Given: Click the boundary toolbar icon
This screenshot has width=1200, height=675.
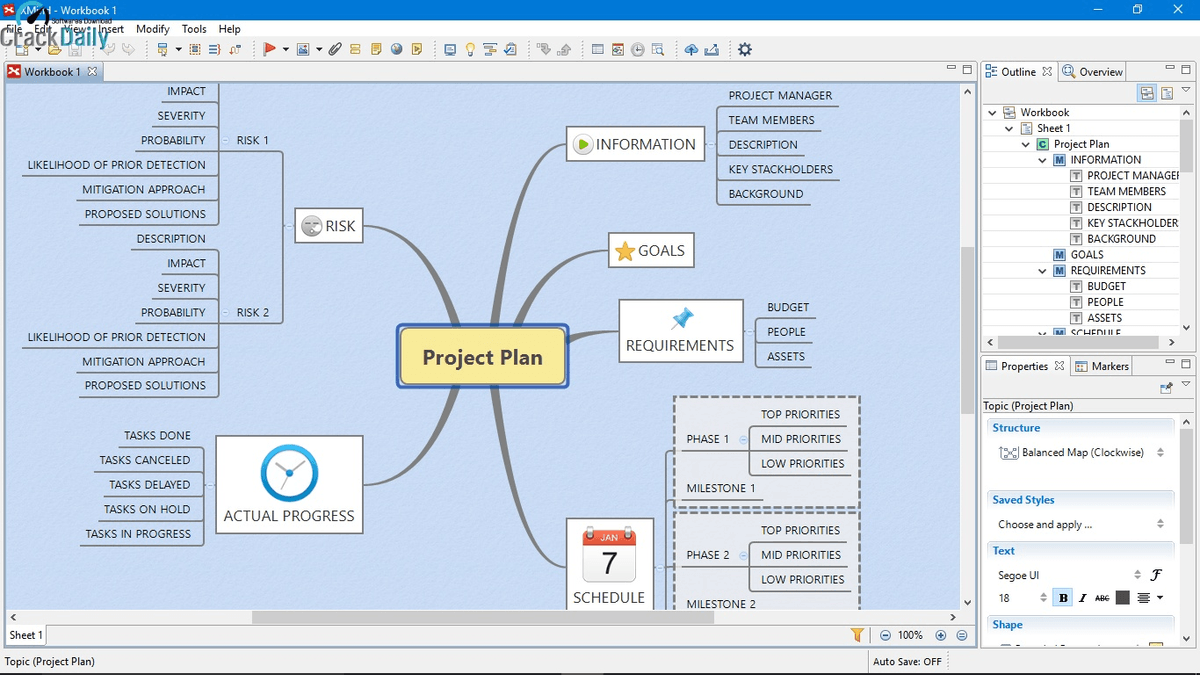Looking at the screenshot, I should (195, 49).
